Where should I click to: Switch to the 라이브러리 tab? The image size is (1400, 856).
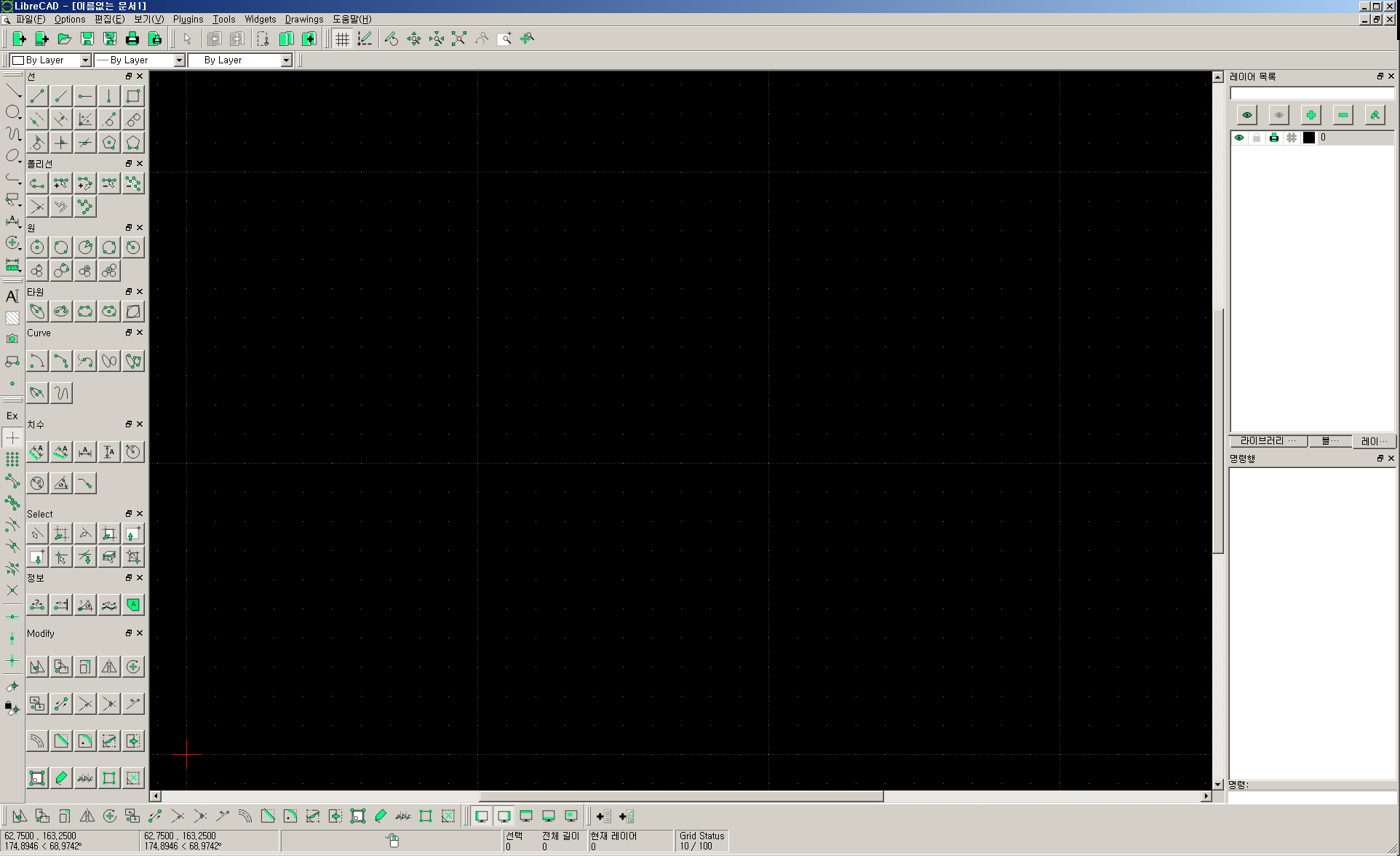click(x=1267, y=441)
